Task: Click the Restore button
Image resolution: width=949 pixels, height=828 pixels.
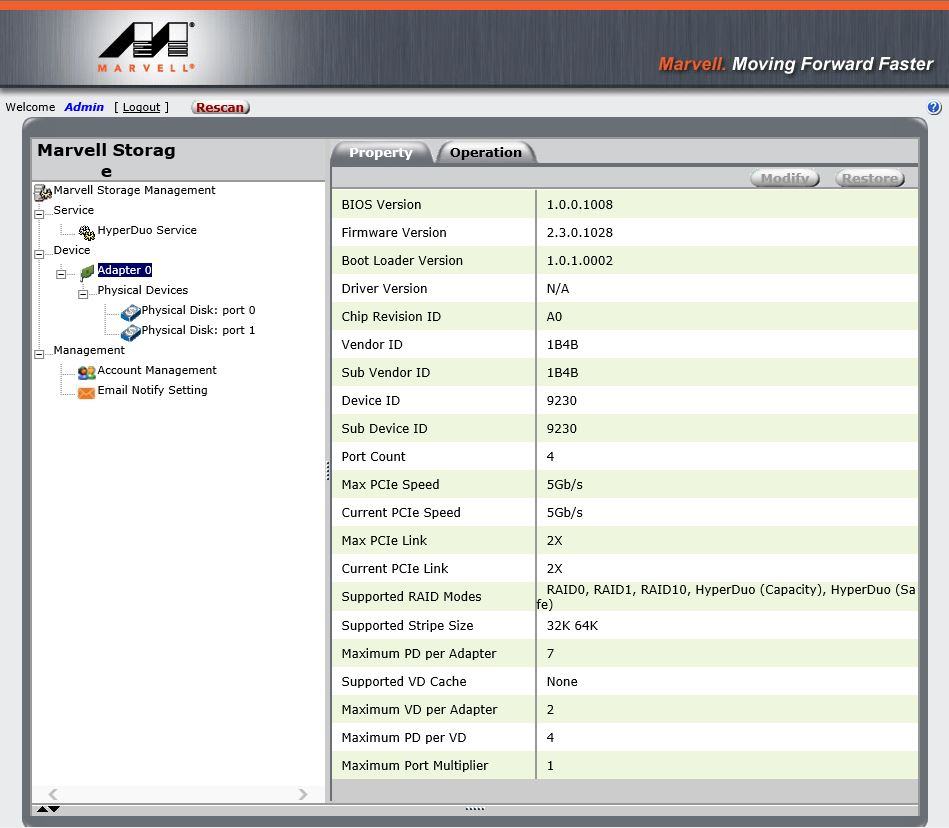Action: [870, 178]
